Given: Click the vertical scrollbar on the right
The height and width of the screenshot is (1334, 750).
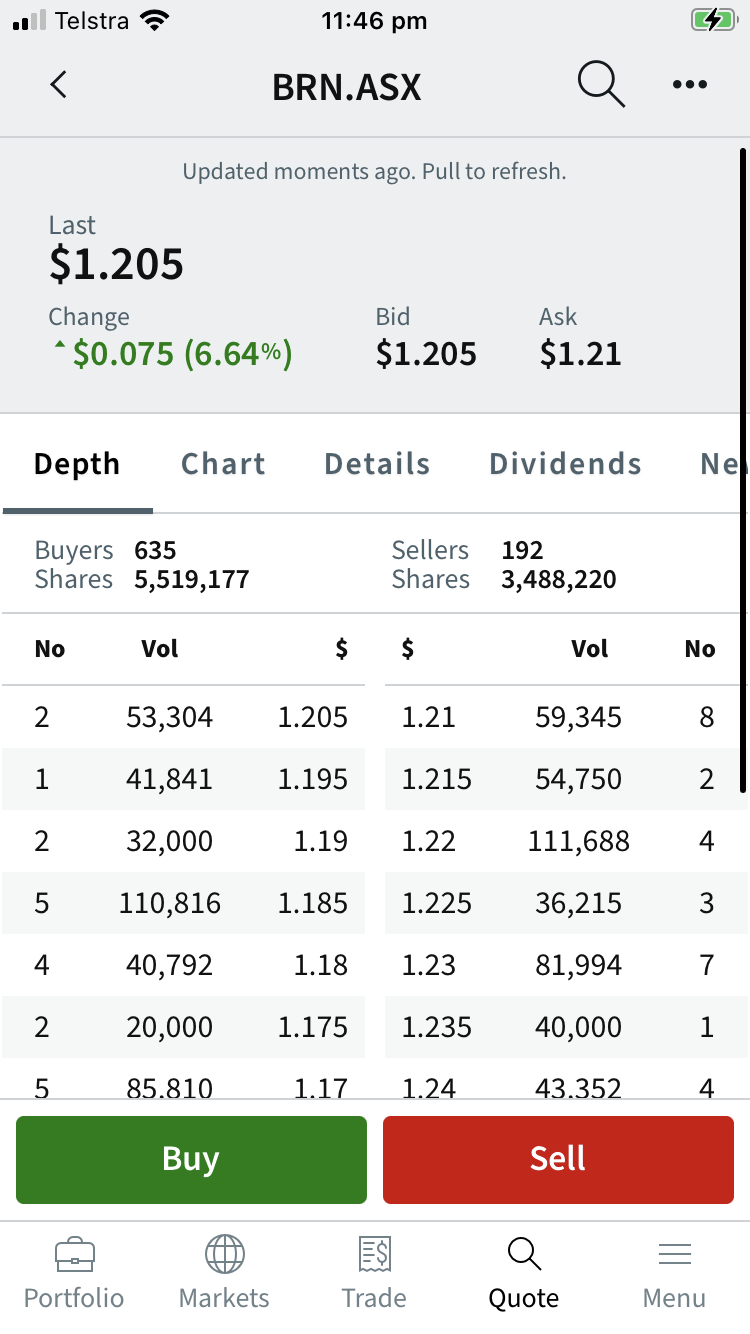Looking at the screenshot, I should pos(742,470).
